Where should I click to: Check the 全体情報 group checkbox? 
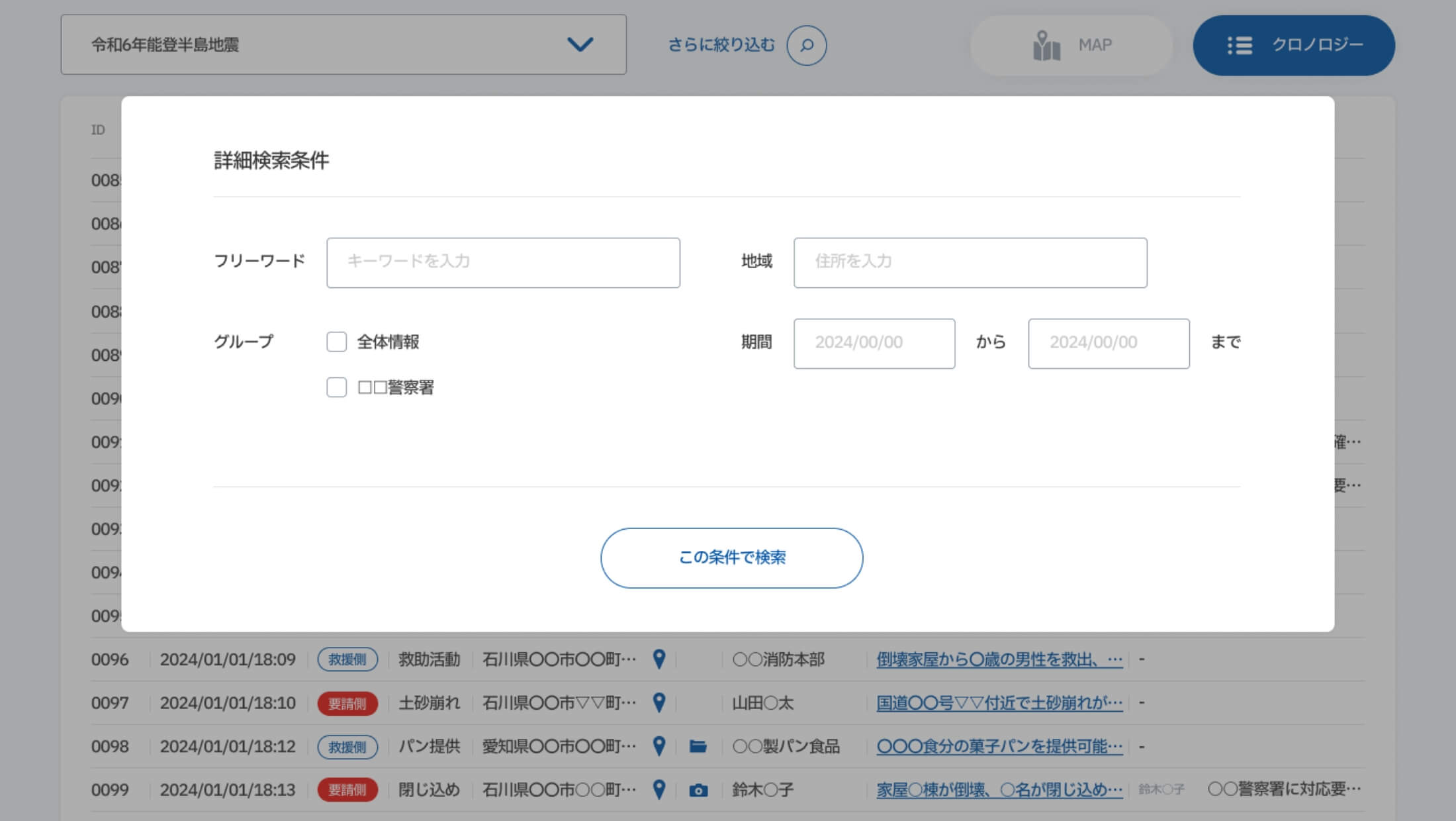click(336, 342)
